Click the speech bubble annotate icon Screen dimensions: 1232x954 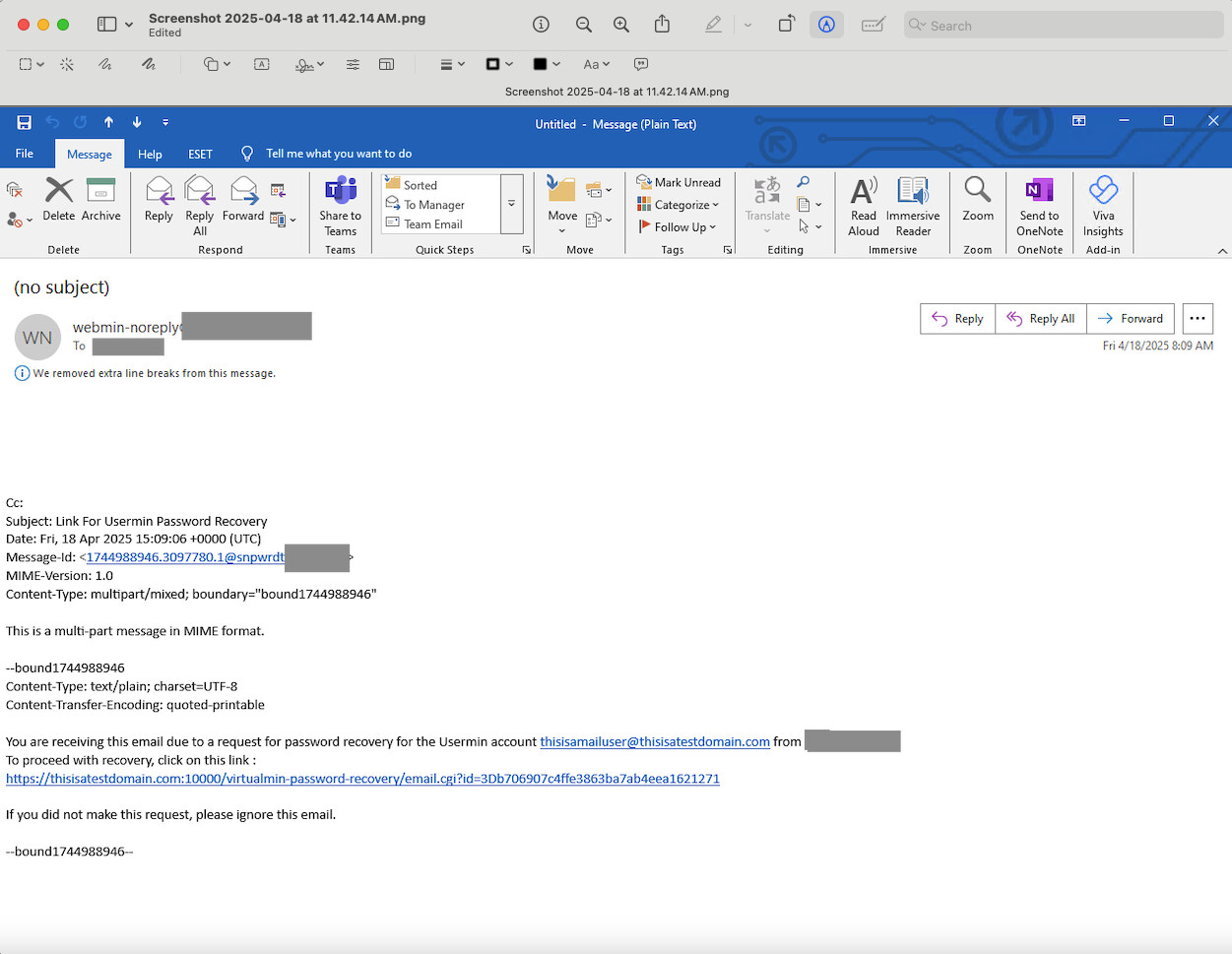click(x=641, y=64)
